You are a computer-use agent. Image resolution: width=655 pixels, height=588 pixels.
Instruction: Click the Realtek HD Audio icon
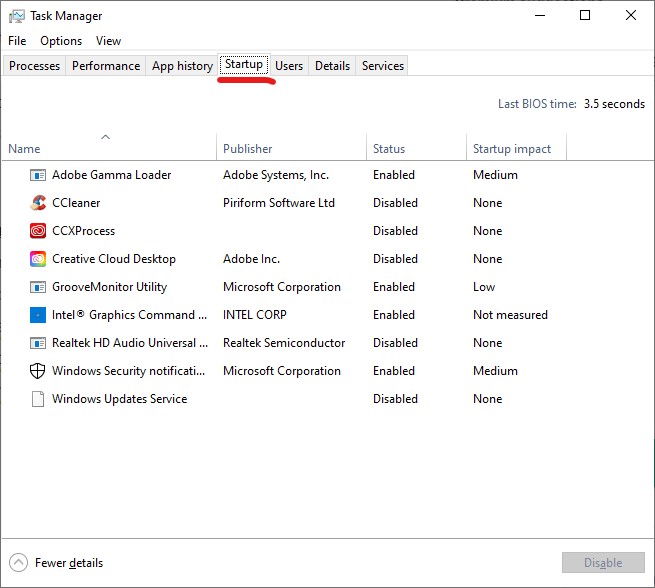pyautogui.click(x=38, y=343)
